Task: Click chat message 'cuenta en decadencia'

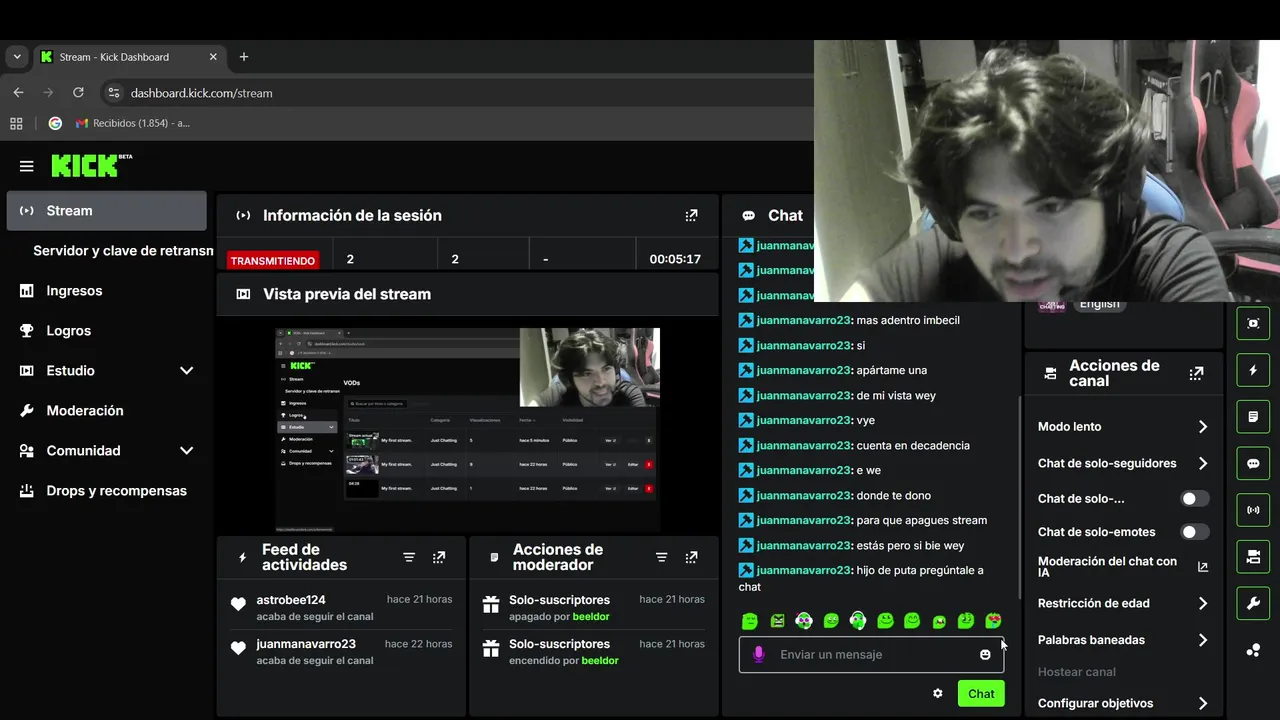Action: tap(913, 445)
